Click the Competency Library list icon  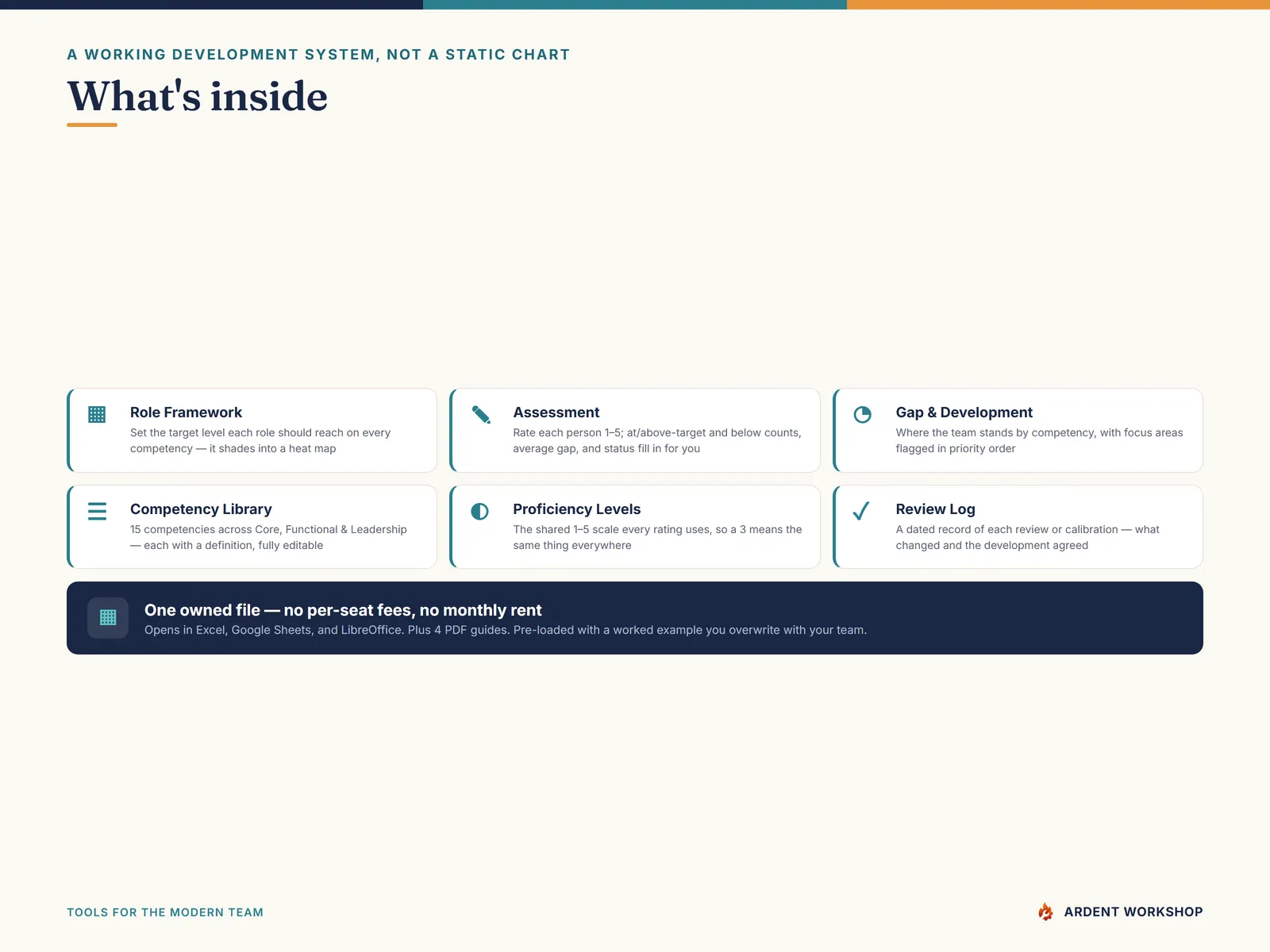tap(97, 511)
